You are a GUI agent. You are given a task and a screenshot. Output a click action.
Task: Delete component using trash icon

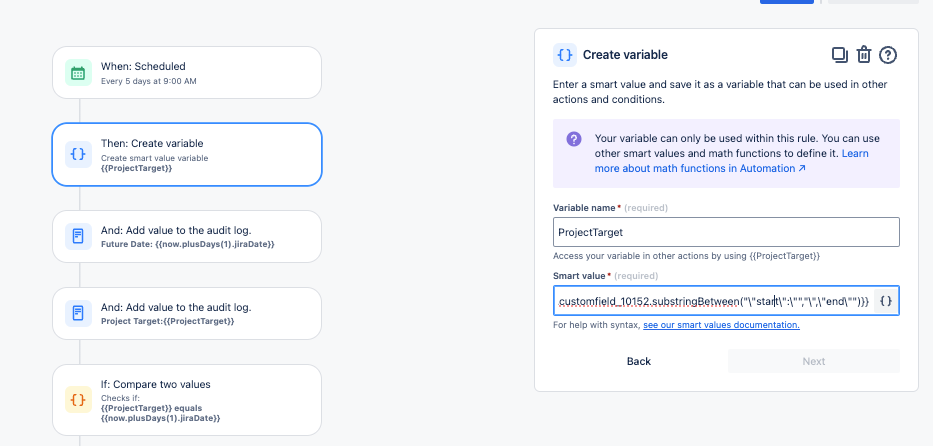pos(863,55)
